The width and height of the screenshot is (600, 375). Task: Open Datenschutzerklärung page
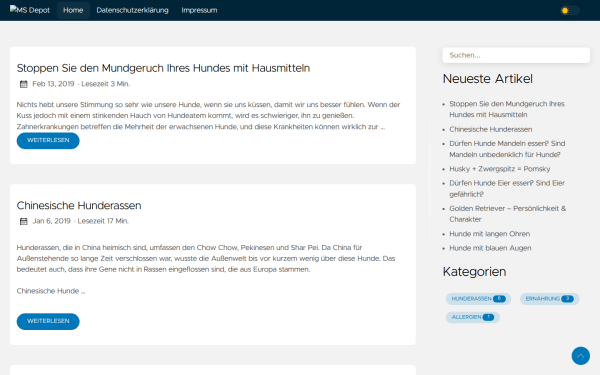pos(132,10)
